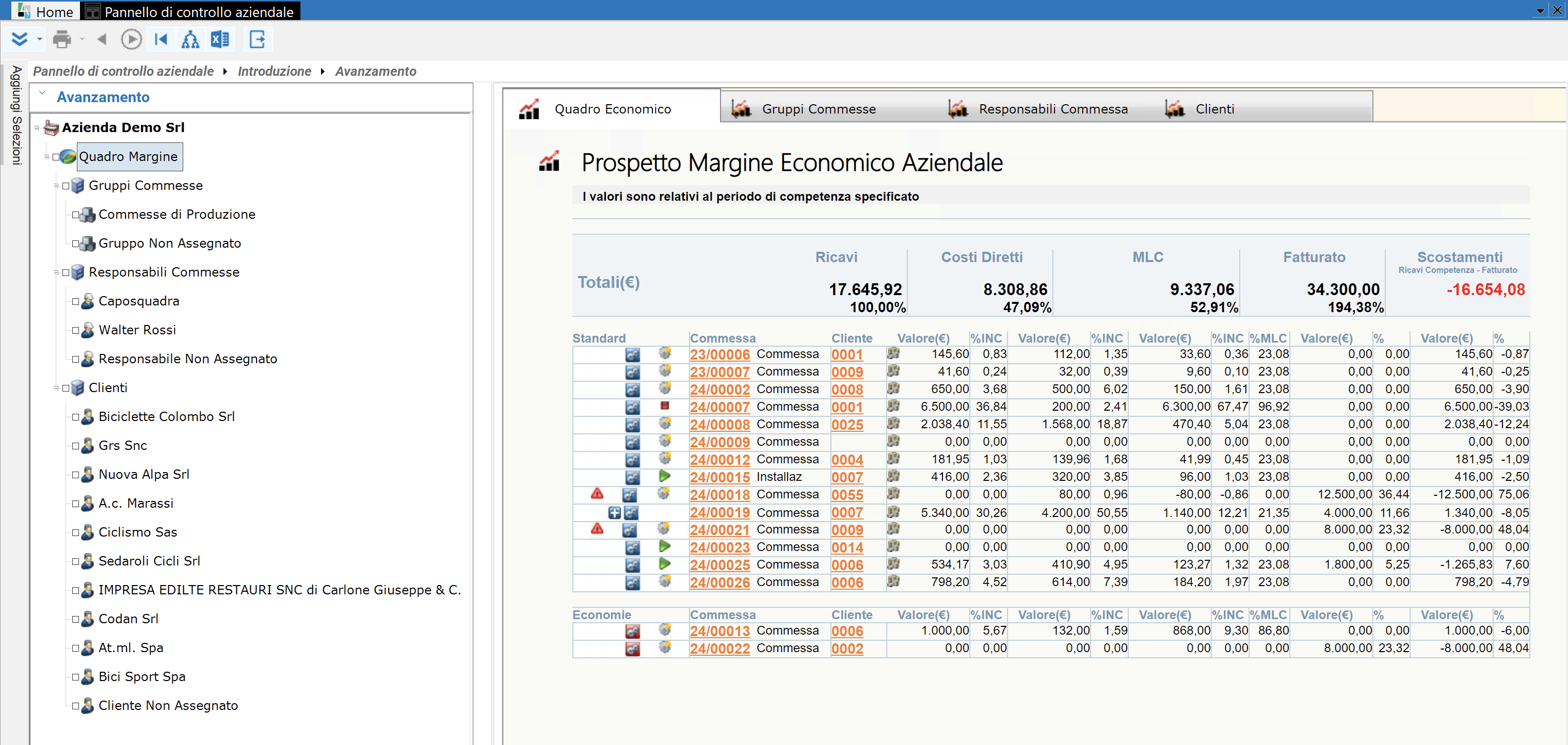Image resolution: width=1568 pixels, height=745 pixels.
Task: Open red chart icon on row 24/00013
Action: [632, 632]
